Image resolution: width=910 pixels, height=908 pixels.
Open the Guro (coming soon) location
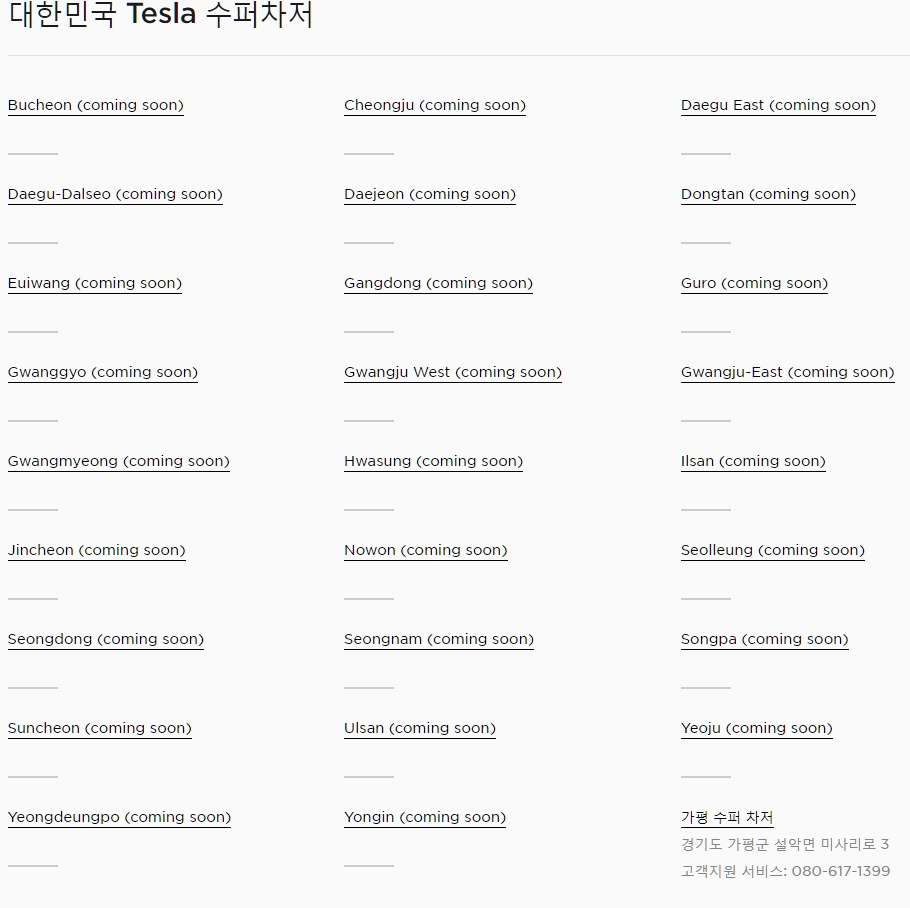pos(754,284)
